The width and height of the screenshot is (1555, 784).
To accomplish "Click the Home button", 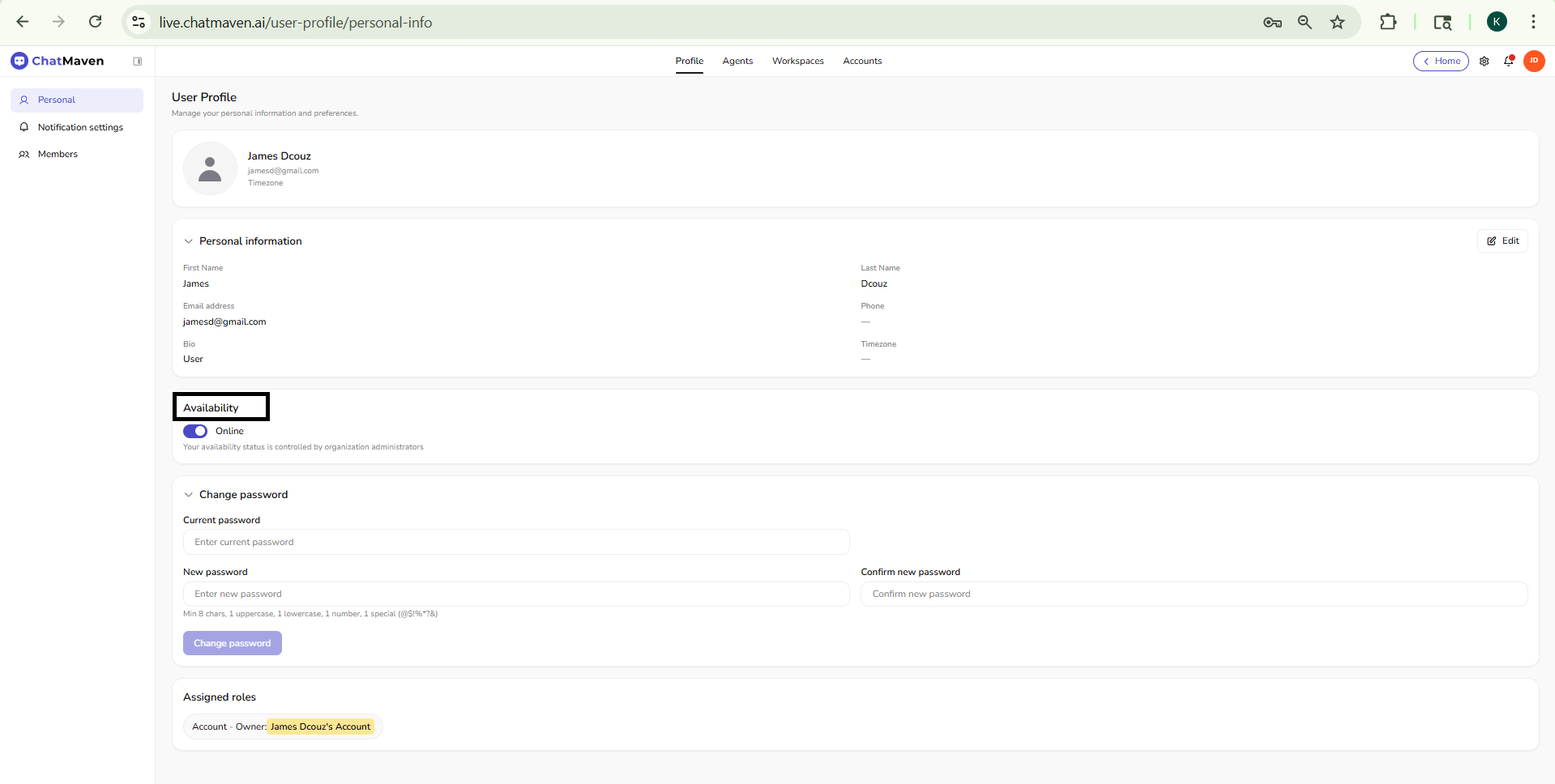I will tap(1441, 61).
